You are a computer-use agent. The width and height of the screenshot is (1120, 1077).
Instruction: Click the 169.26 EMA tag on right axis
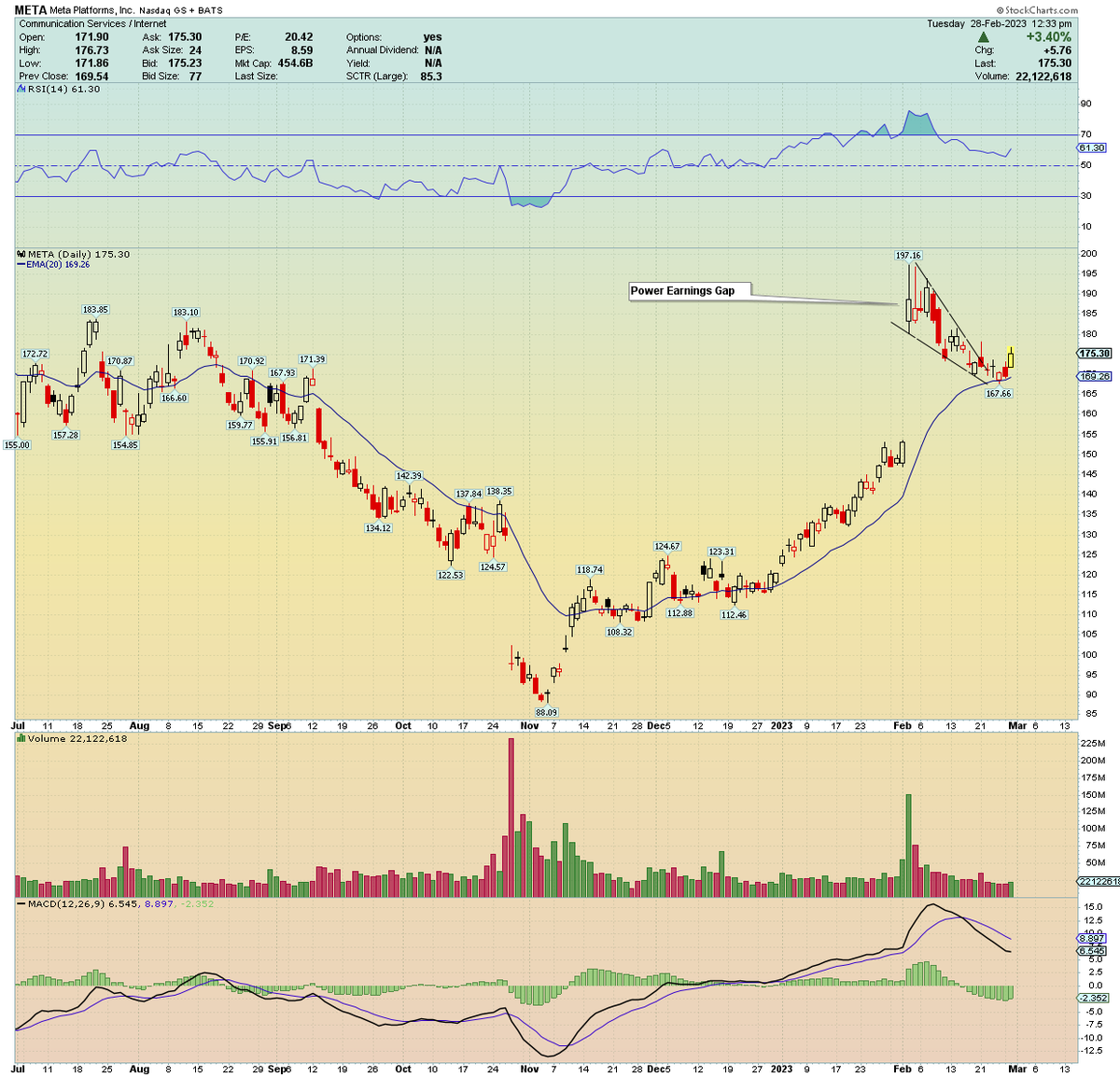(1095, 376)
